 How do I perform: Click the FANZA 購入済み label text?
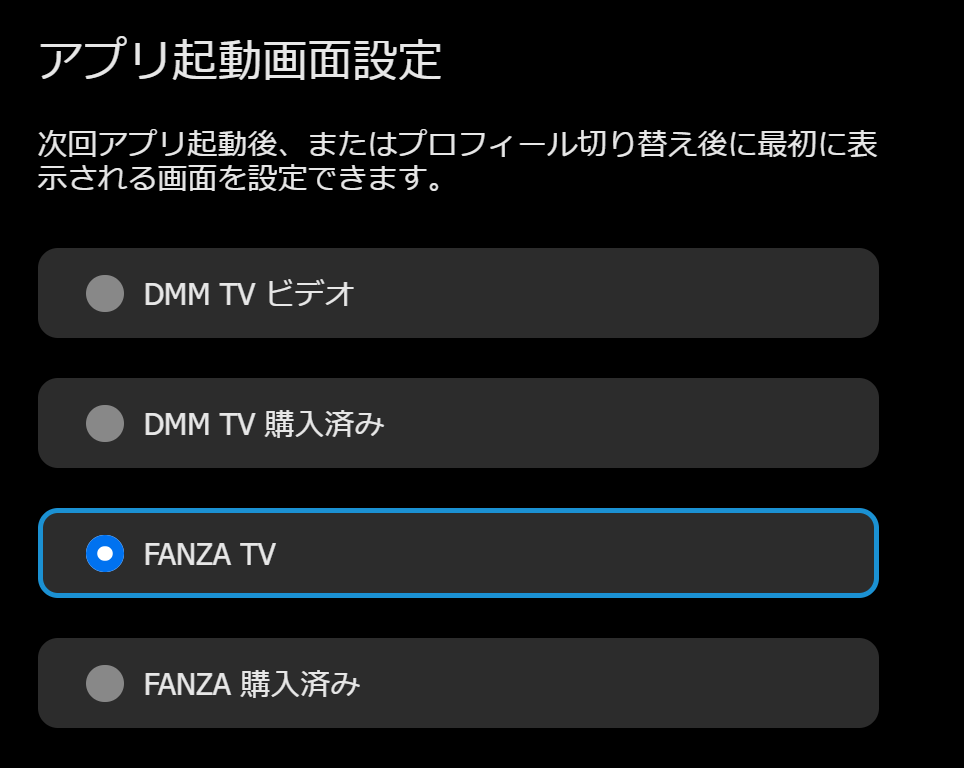click(x=251, y=684)
